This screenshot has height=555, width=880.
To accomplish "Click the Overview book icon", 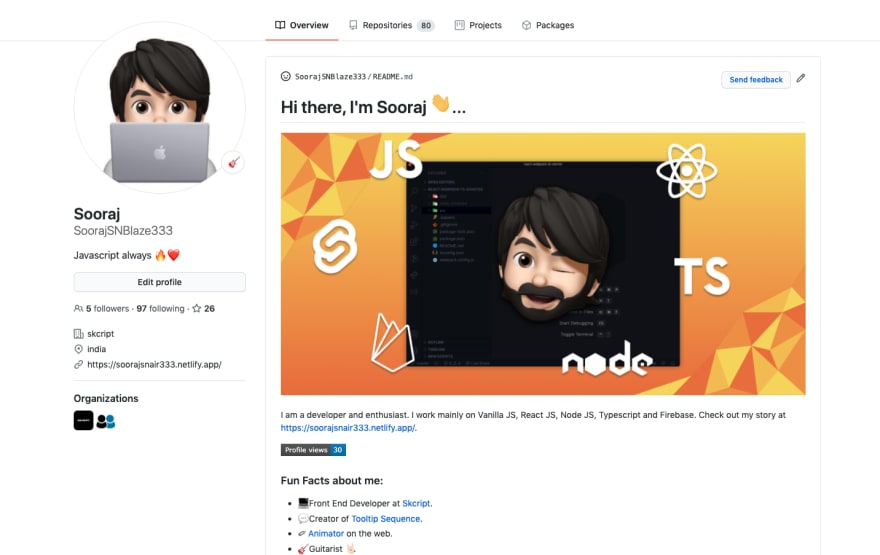I will (x=279, y=25).
